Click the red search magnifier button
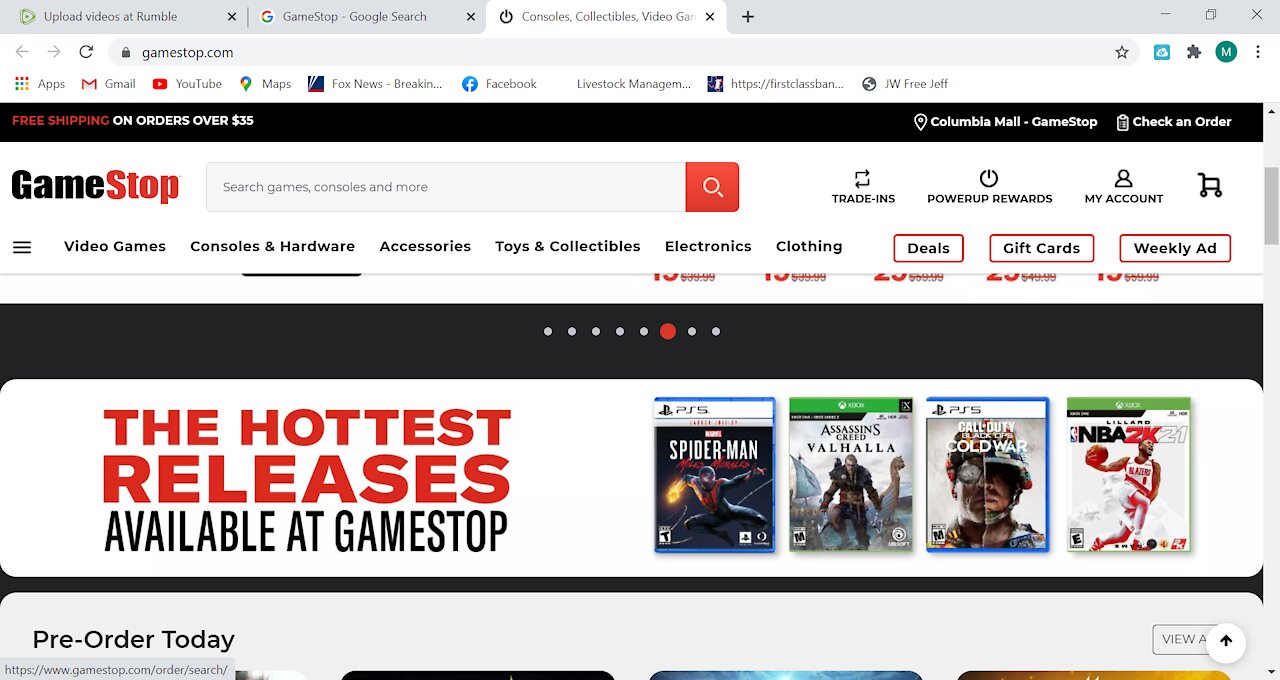1280x680 pixels. [x=712, y=187]
